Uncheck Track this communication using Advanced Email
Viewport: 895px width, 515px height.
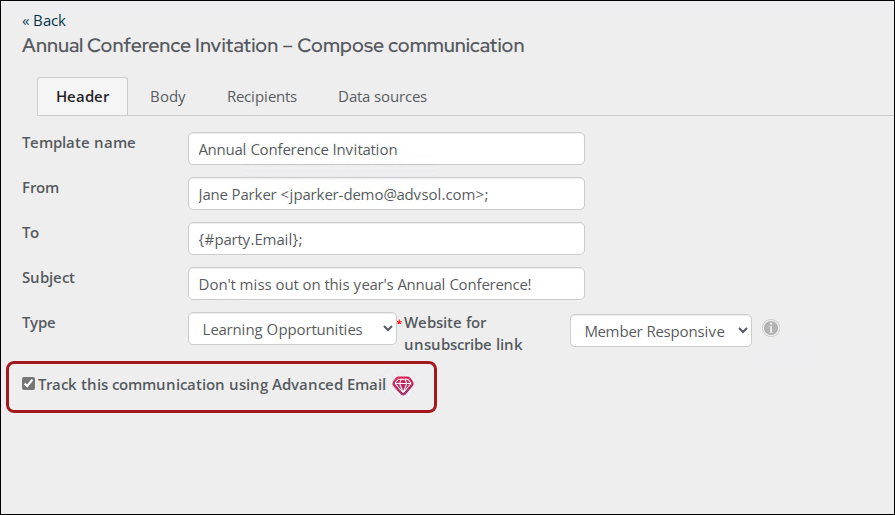(29, 384)
